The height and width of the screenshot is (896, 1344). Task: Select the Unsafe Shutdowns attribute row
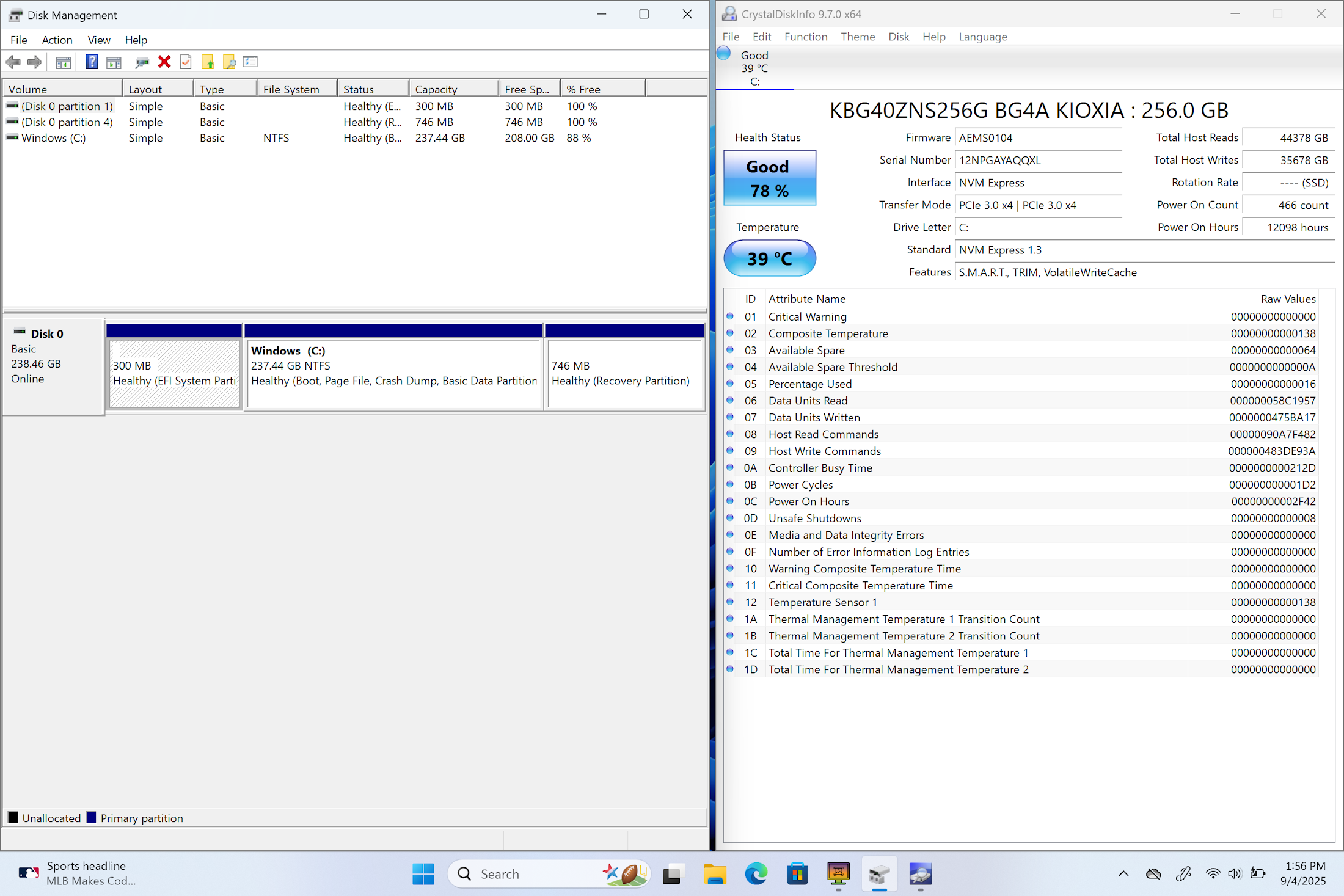point(1021,518)
